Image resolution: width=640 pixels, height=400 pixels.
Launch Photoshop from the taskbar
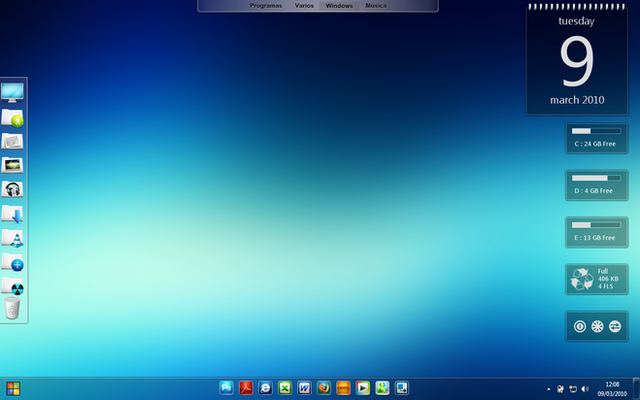click(226, 388)
